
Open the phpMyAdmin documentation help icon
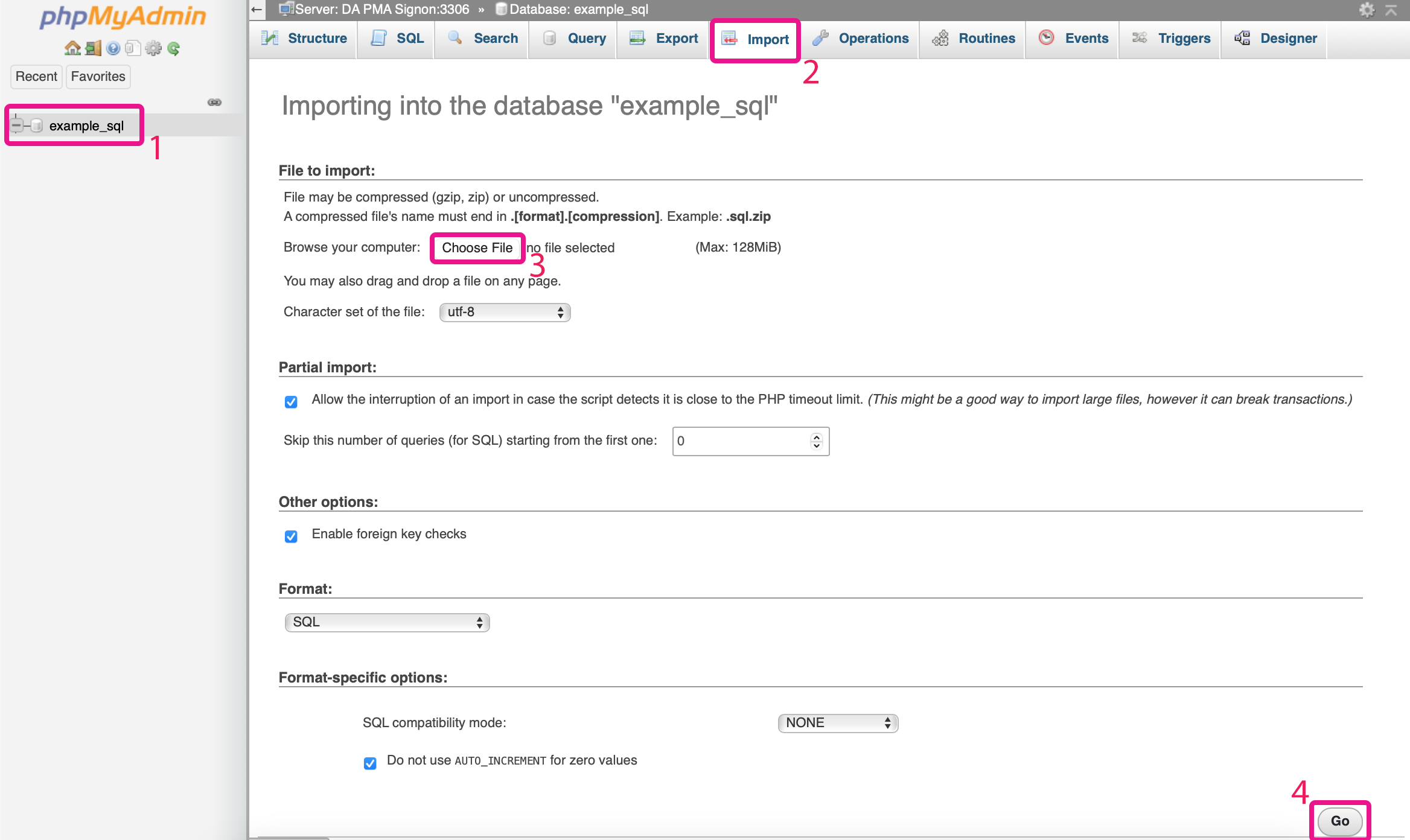tap(113, 48)
